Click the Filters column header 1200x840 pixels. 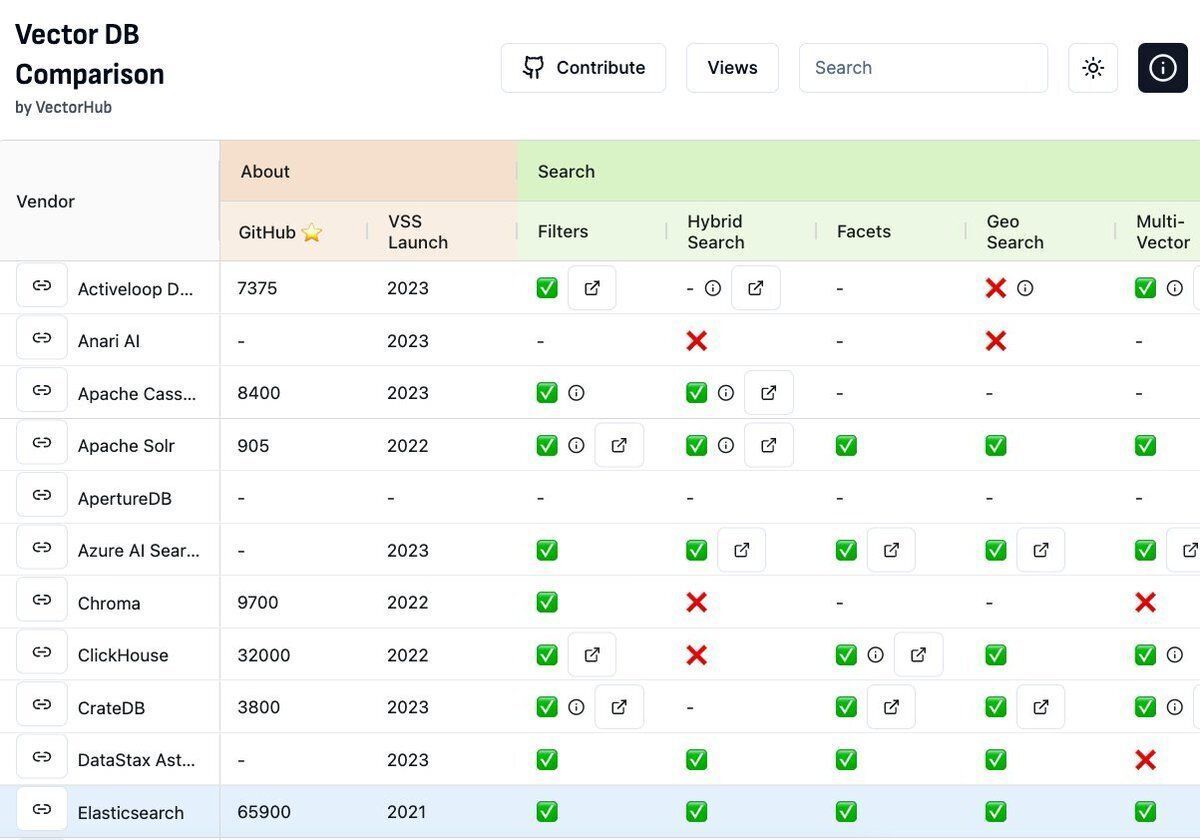[x=563, y=232]
